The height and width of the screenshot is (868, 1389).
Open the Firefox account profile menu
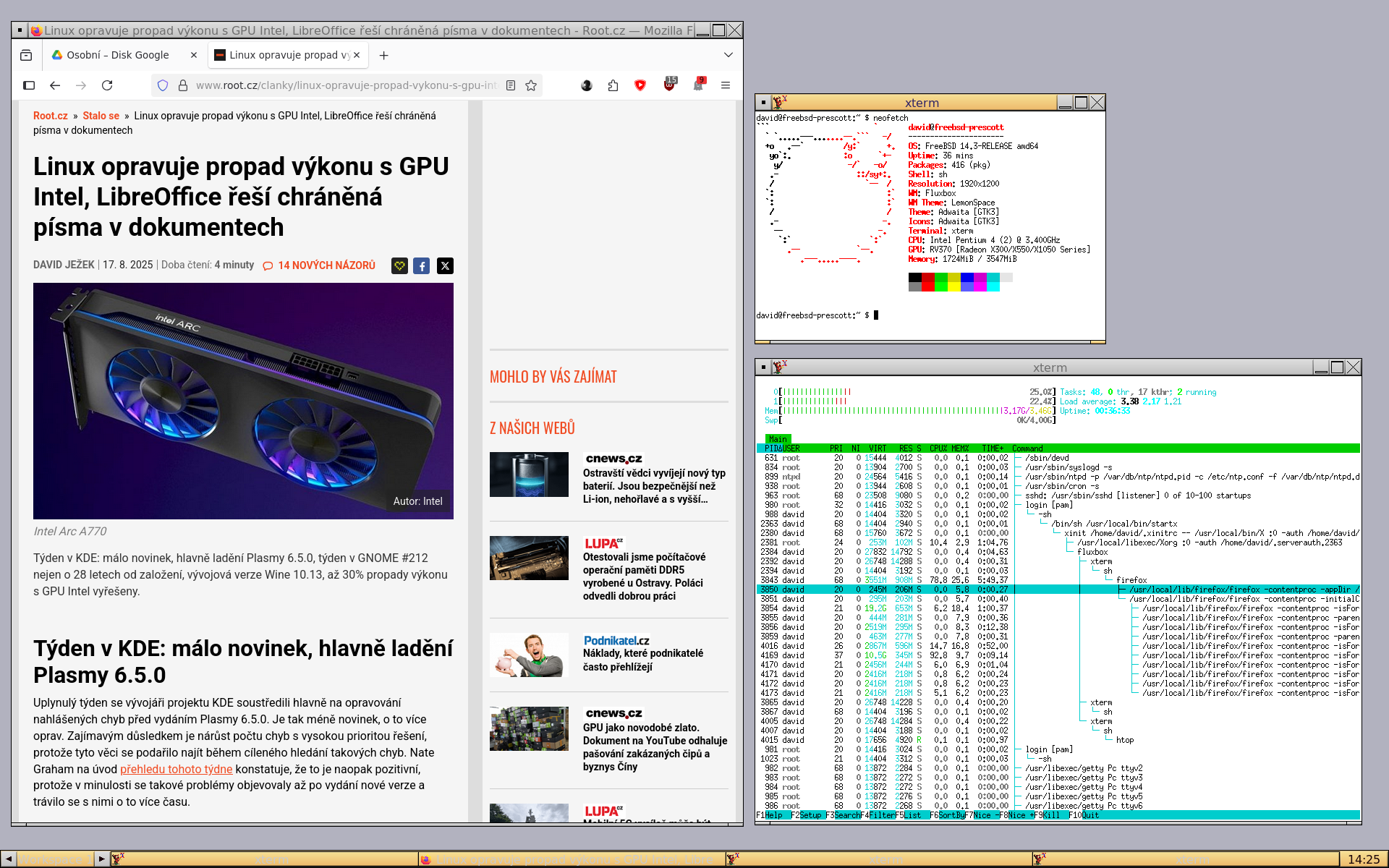587,85
